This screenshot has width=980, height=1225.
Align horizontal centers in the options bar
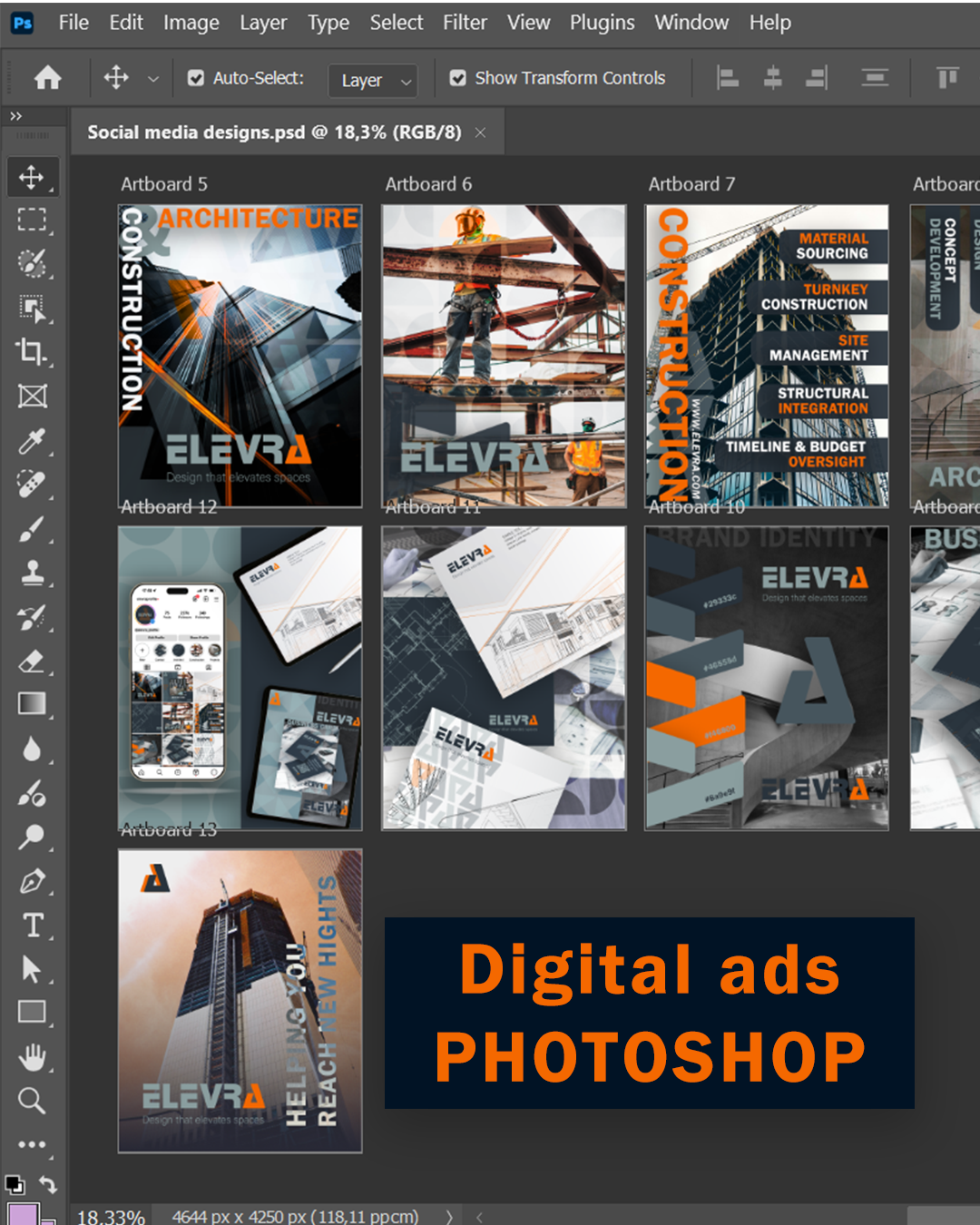coord(772,78)
